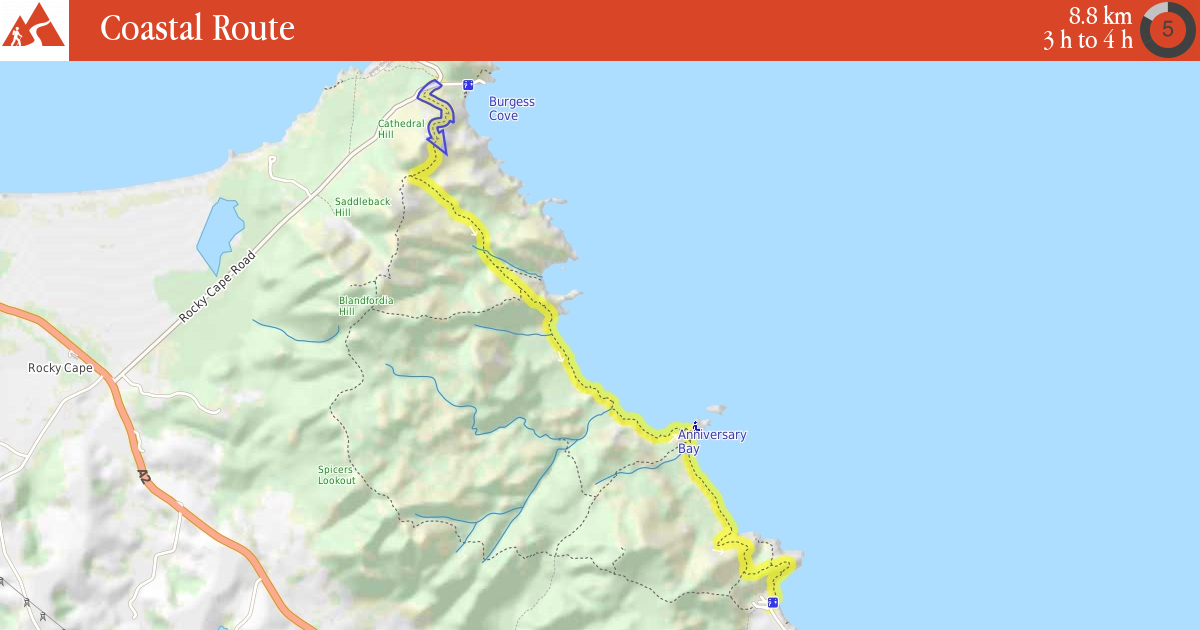Click the Rocky Cape town label
The height and width of the screenshot is (630, 1200).
[60, 368]
